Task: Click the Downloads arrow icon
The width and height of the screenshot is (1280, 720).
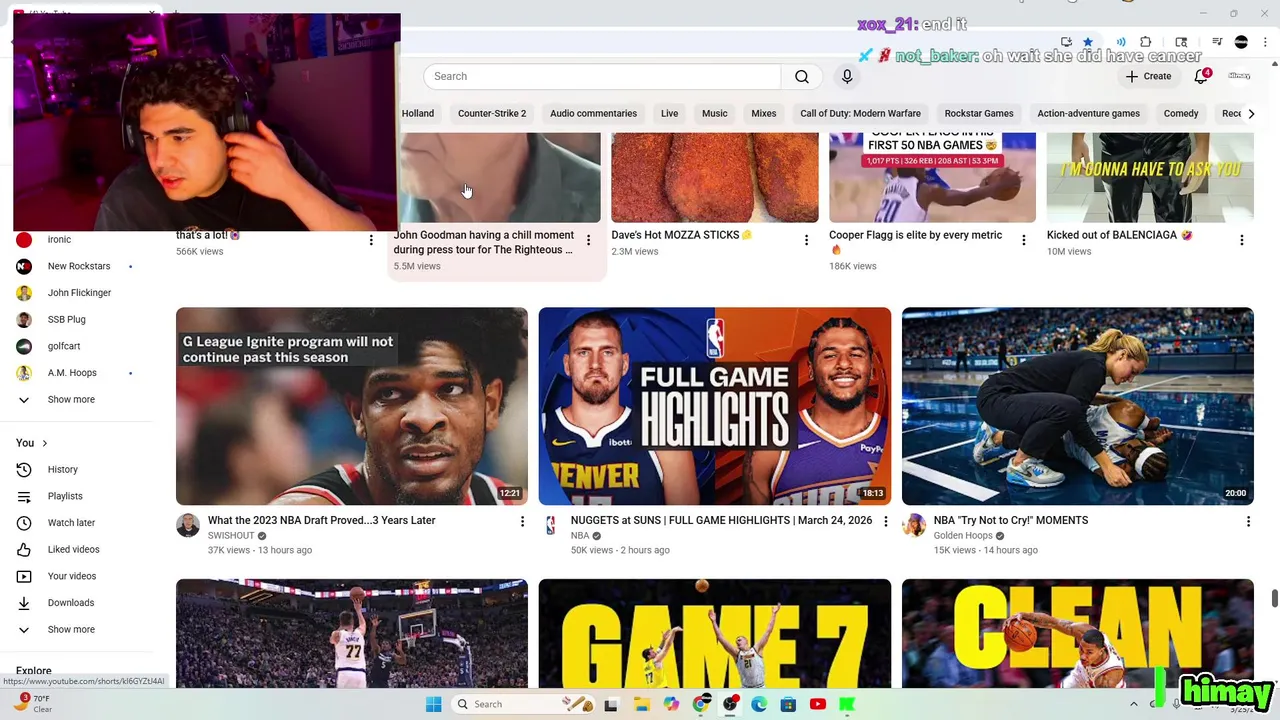Action: pos(24,603)
